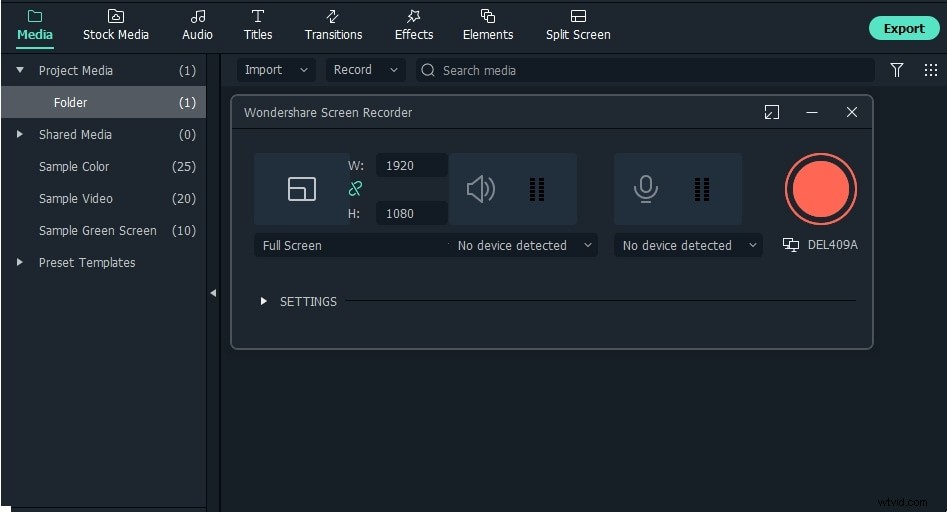Open the Audio tab
Screen dimensions: 947x512
pos(197,25)
